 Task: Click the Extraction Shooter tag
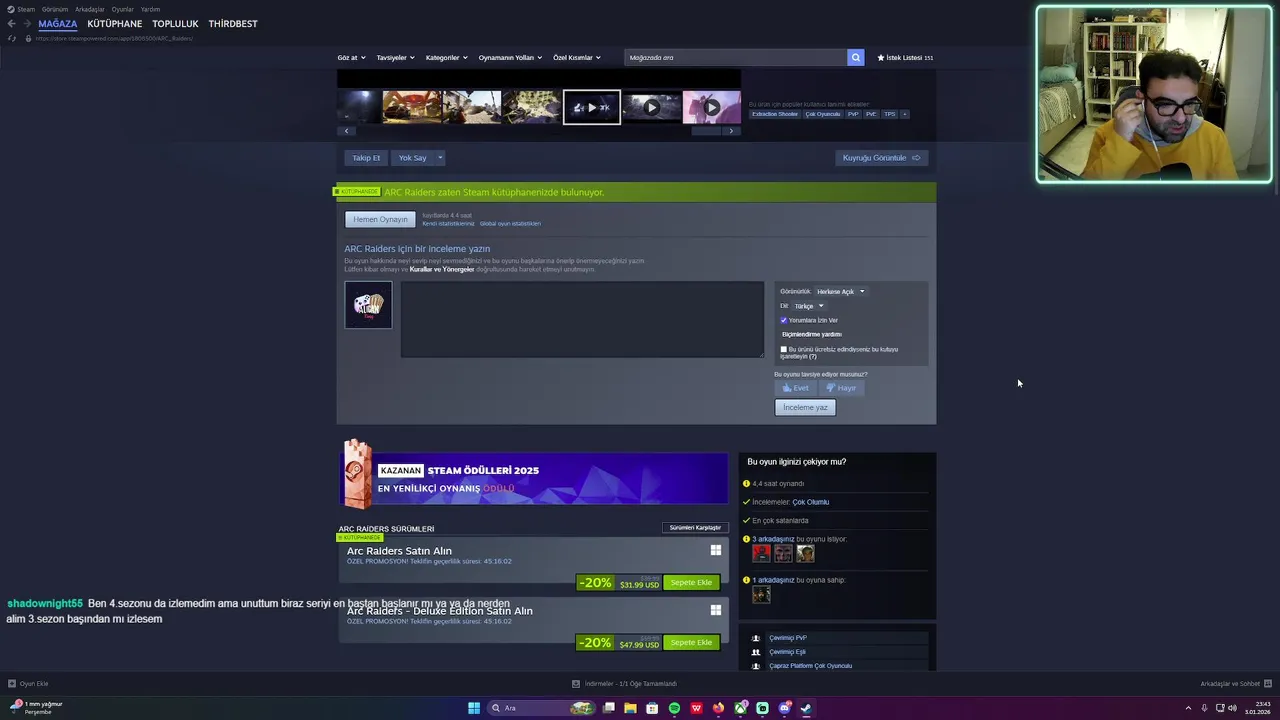(775, 114)
